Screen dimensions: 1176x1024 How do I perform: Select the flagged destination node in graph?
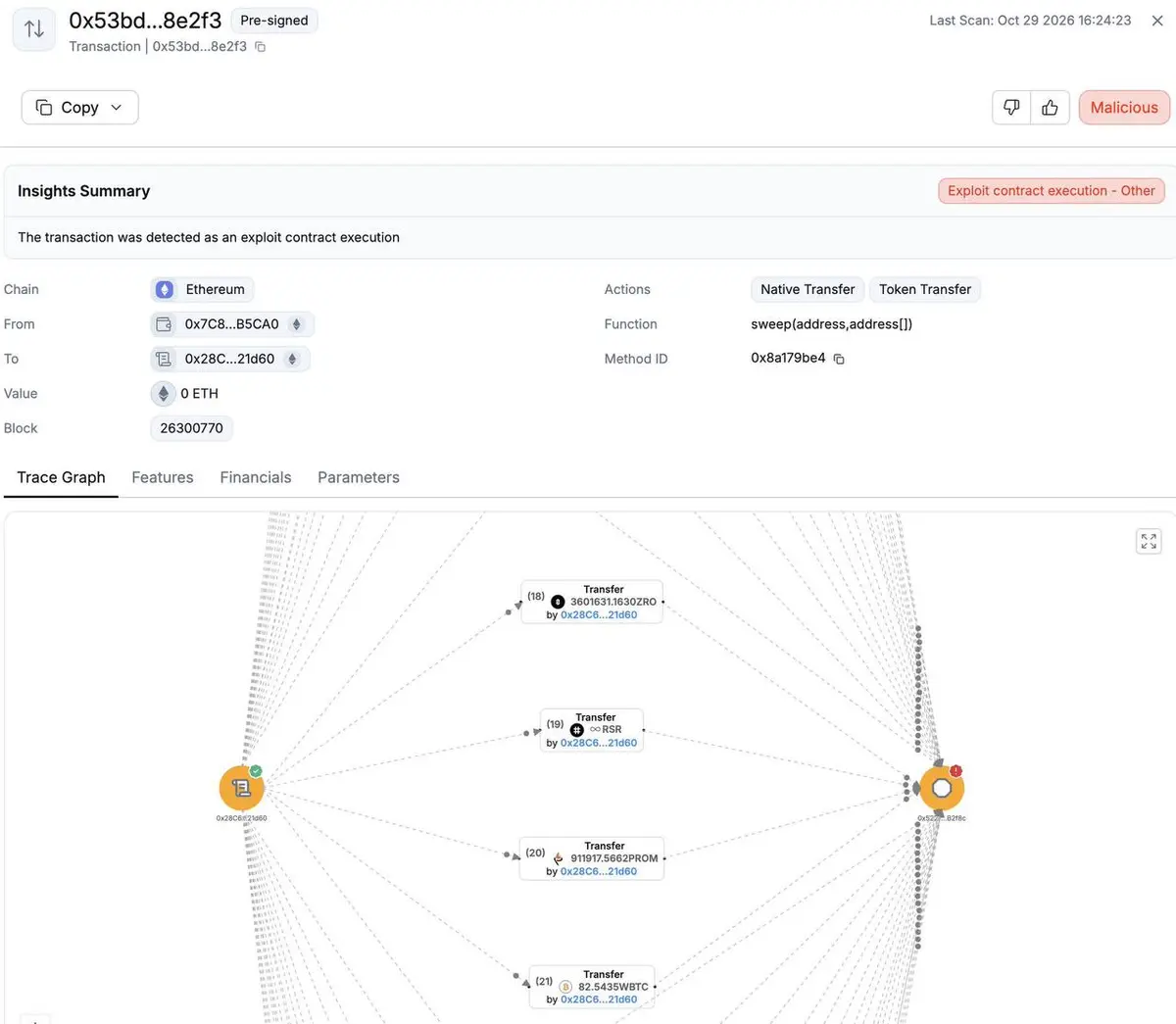click(x=942, y=788)
